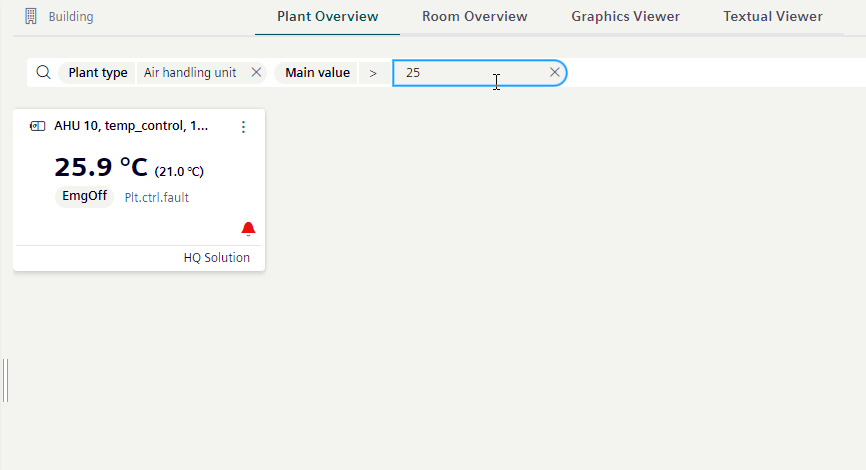Click the search magnifier icon
Viewport: 866px width, 470px height.
click(43, 73)
